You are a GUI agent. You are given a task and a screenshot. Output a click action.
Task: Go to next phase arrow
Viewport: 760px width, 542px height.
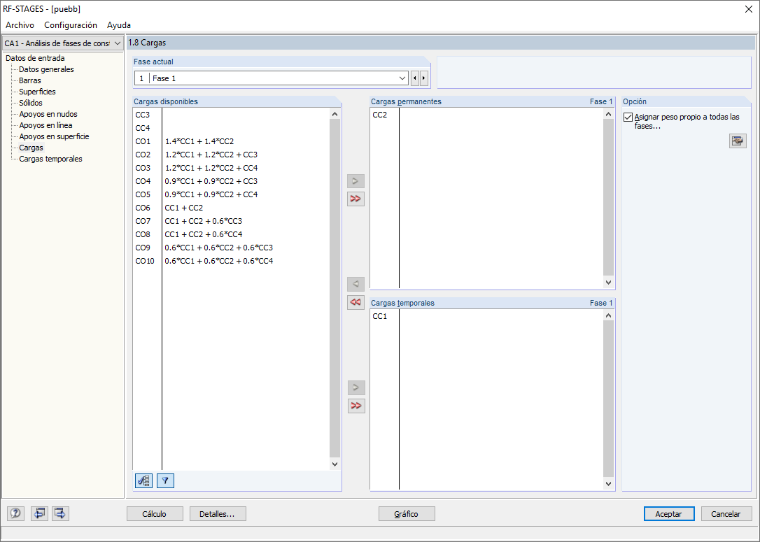tap(424, 78)
